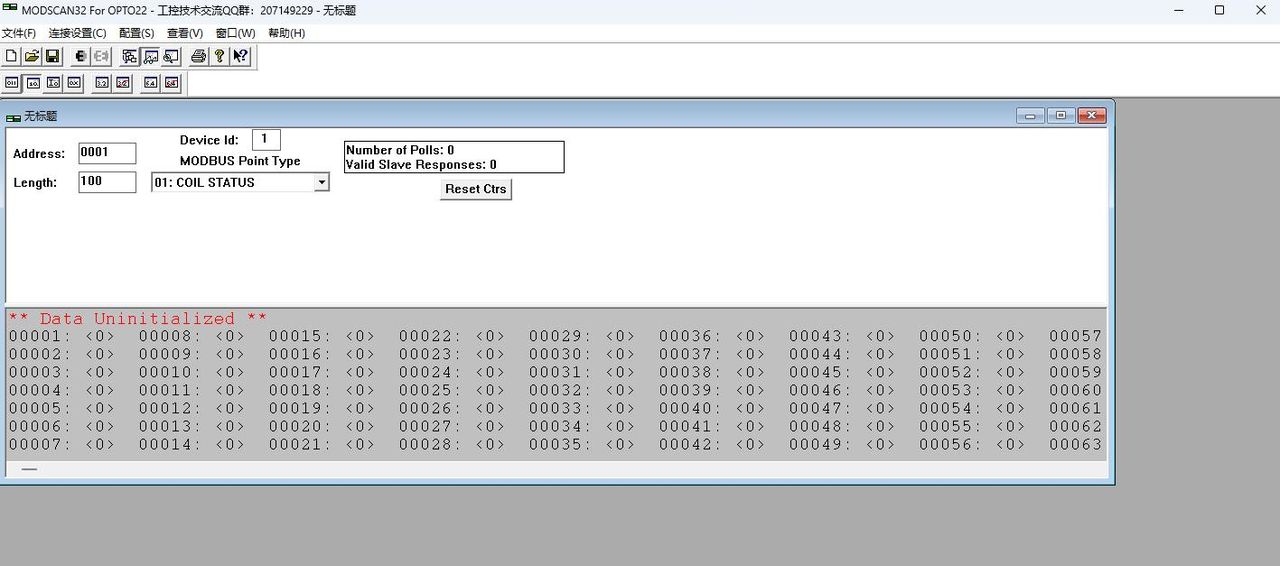
Task: Activate the context help arrow-question icon
Action: 241,57
